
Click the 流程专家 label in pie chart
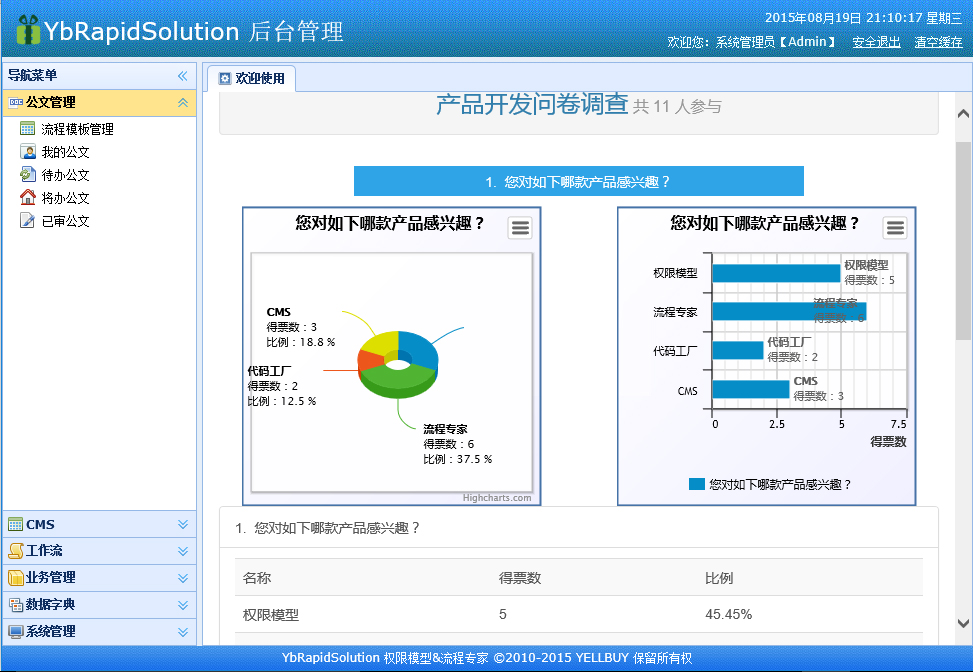coord(446,429)
